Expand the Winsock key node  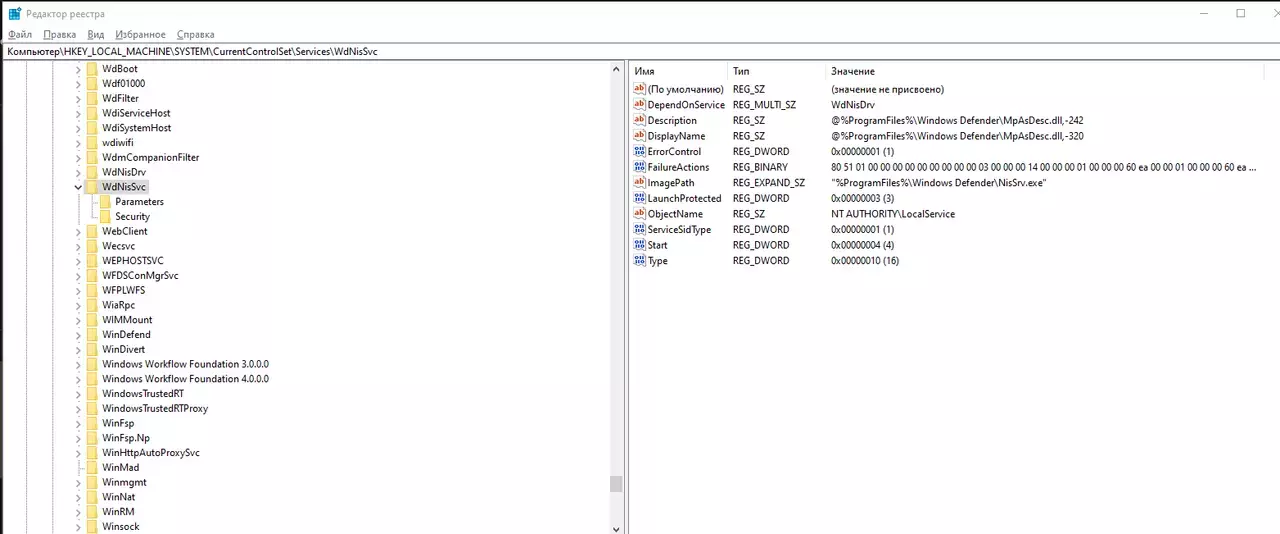coord(78,526)
